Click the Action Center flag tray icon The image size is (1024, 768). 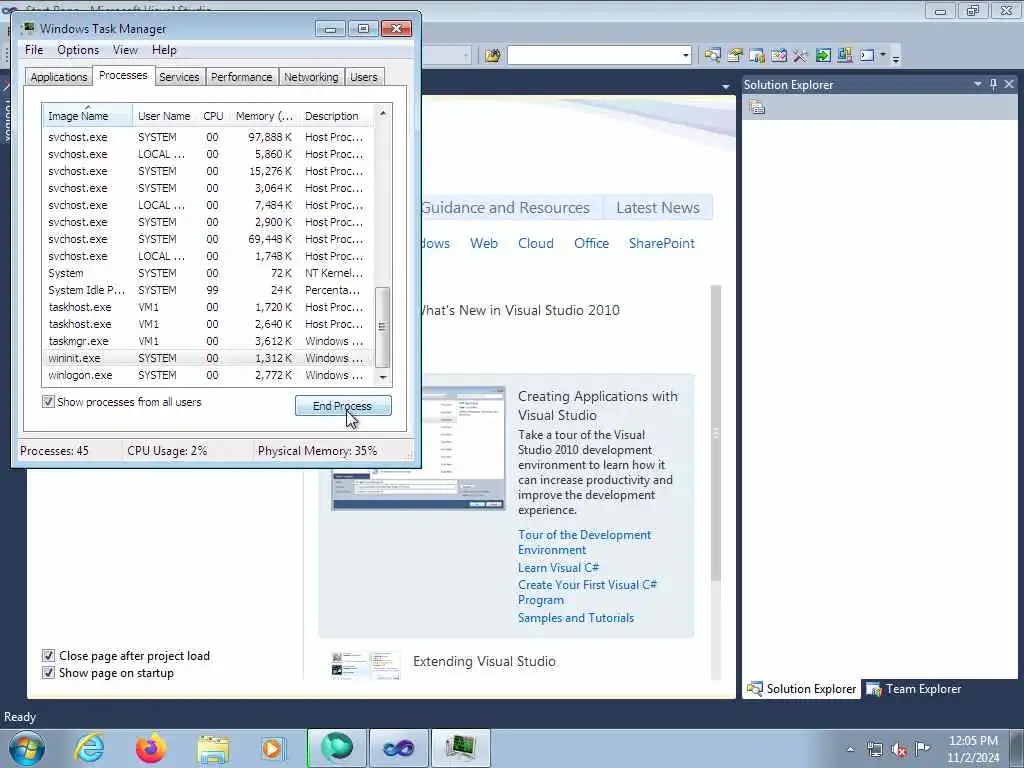[922, 749]
